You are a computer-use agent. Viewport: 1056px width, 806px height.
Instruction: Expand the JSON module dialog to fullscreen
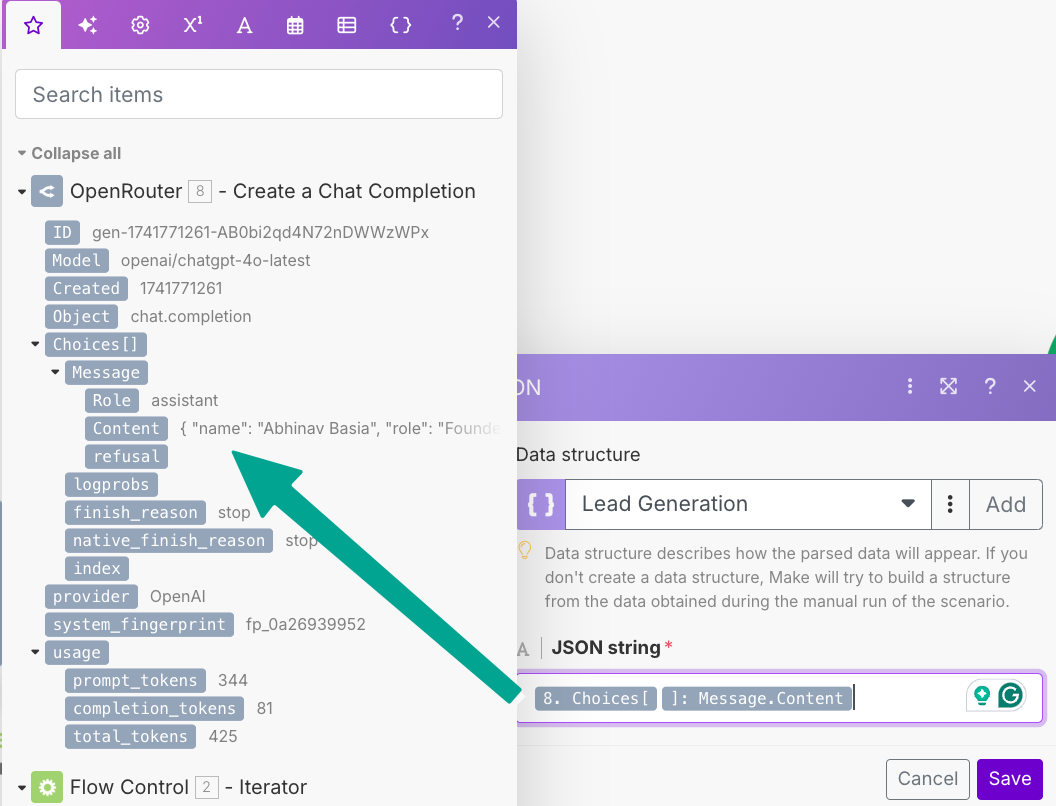pos(948,387)
